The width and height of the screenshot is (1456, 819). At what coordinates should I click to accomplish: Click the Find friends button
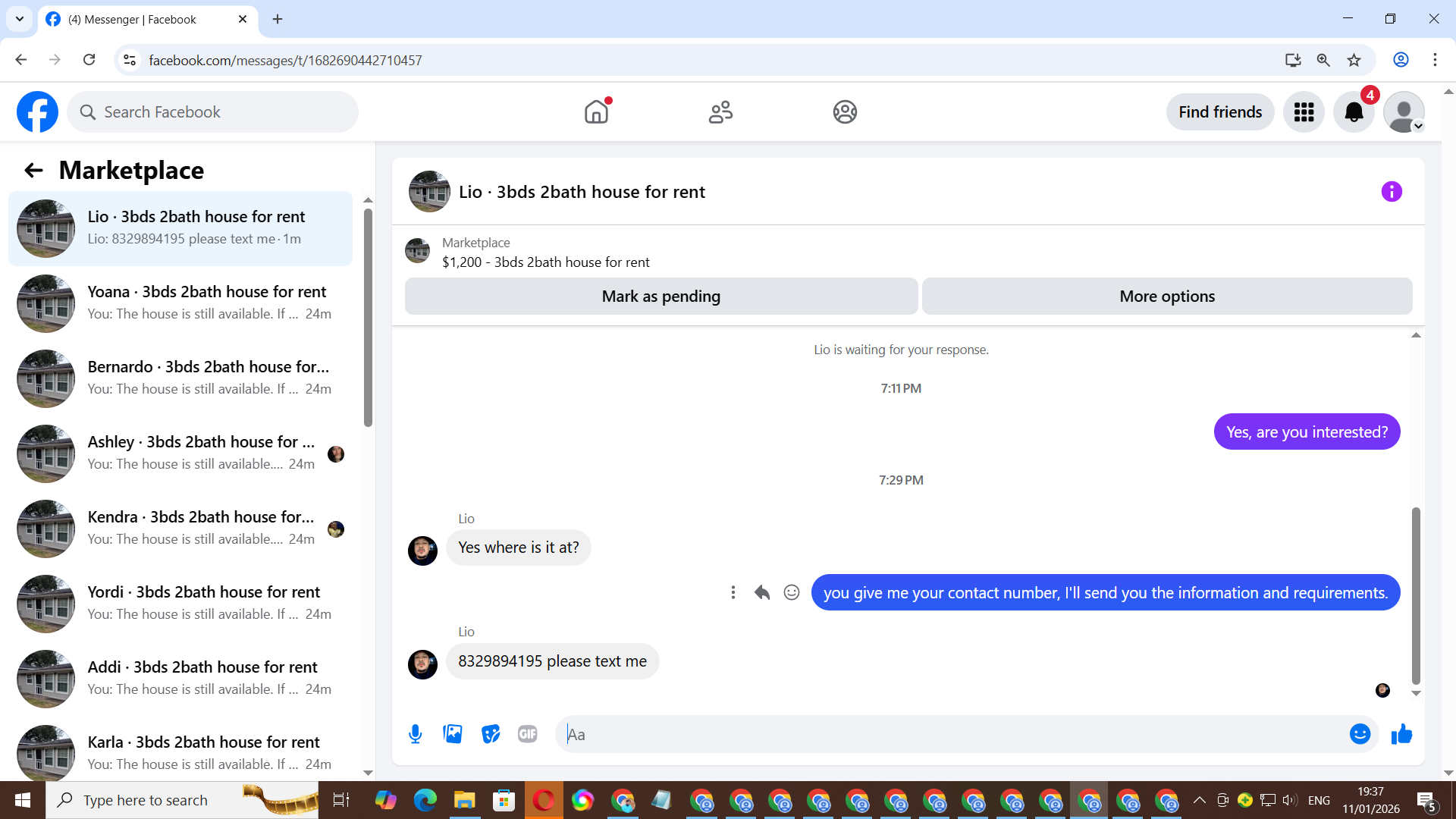click(x=1220, y=112)
